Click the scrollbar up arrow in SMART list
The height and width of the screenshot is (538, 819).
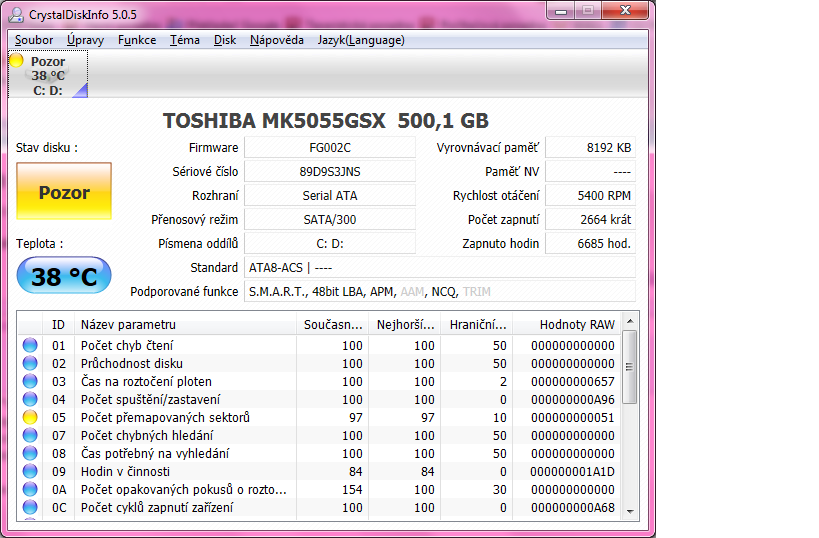630,321
